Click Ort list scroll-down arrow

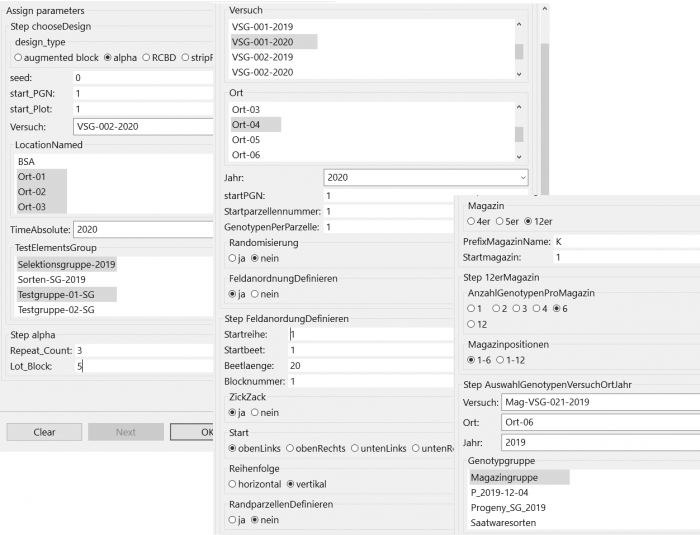pos(519,157)
